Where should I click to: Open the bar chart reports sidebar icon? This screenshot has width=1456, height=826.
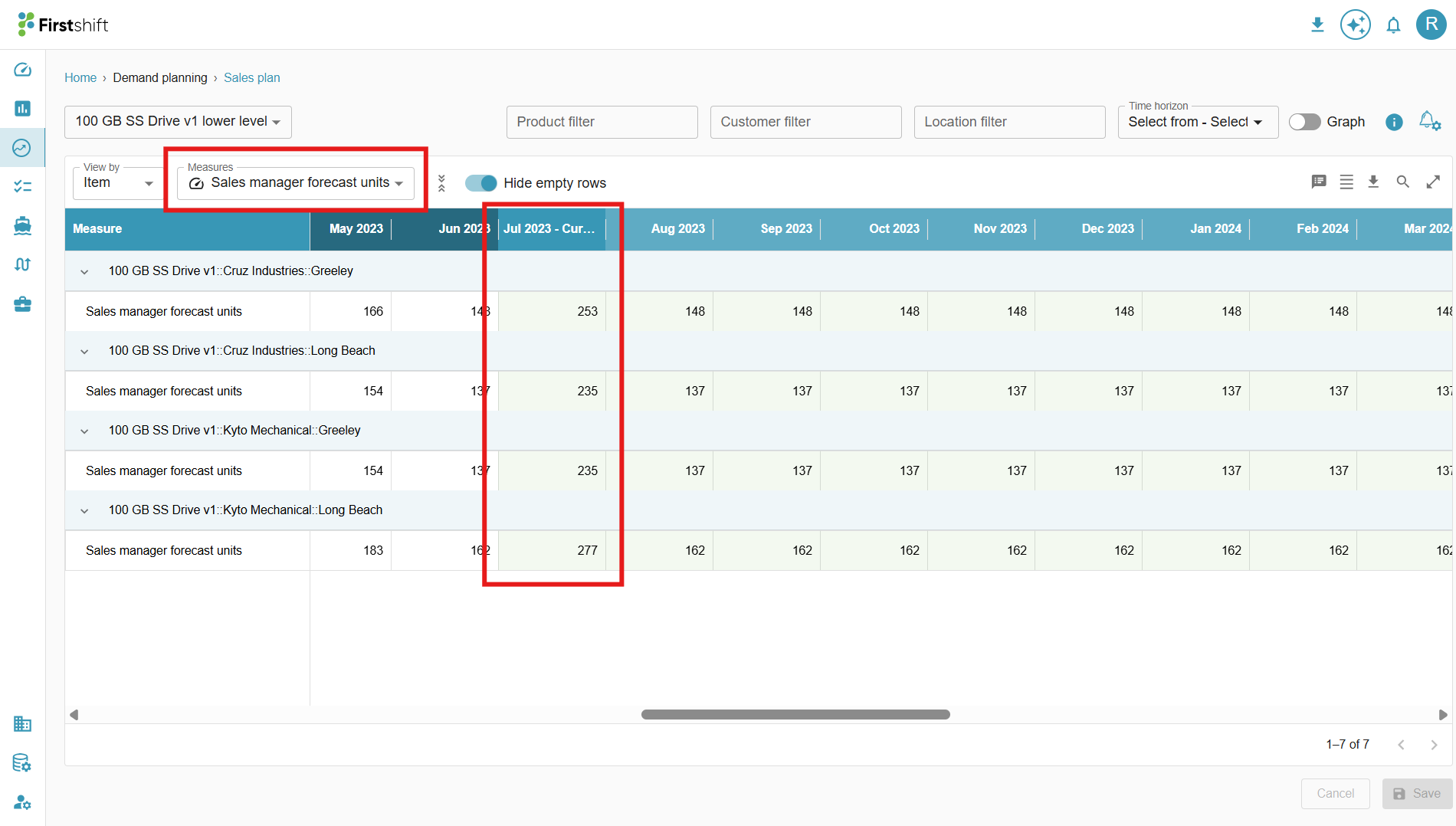point(22,108)
